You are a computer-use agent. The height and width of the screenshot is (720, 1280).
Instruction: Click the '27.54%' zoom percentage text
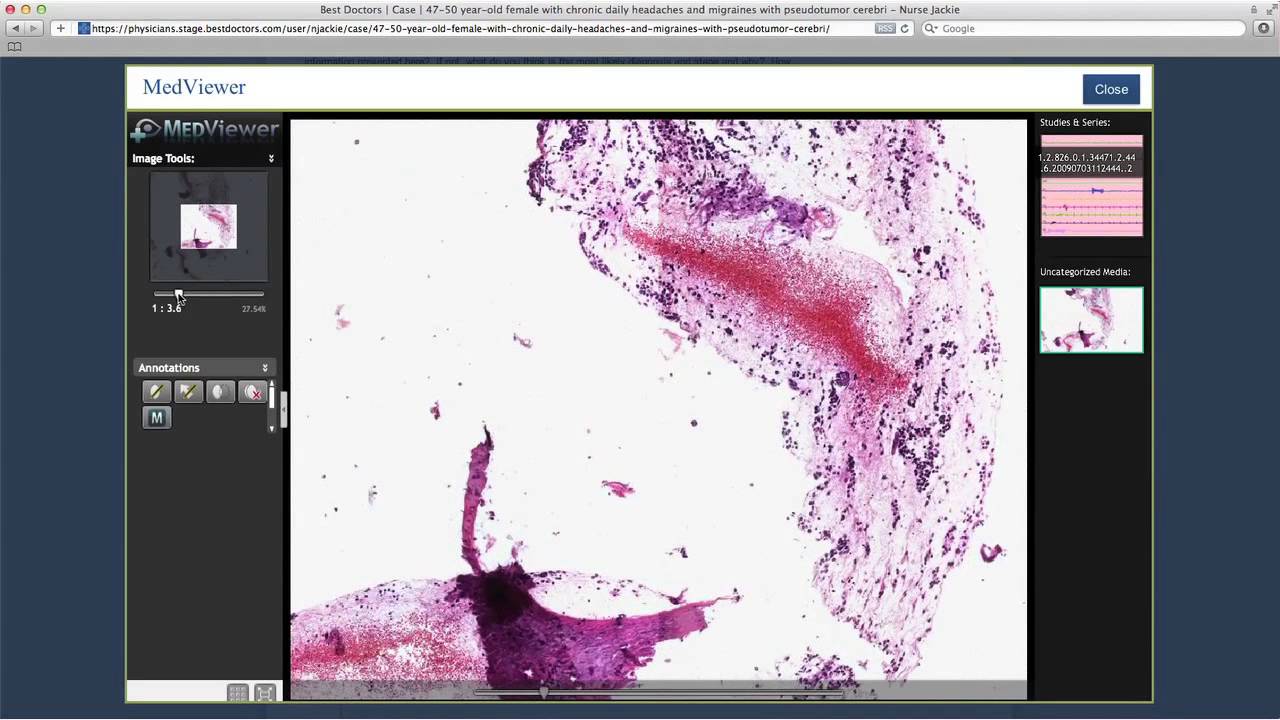[x=254, y=309]
